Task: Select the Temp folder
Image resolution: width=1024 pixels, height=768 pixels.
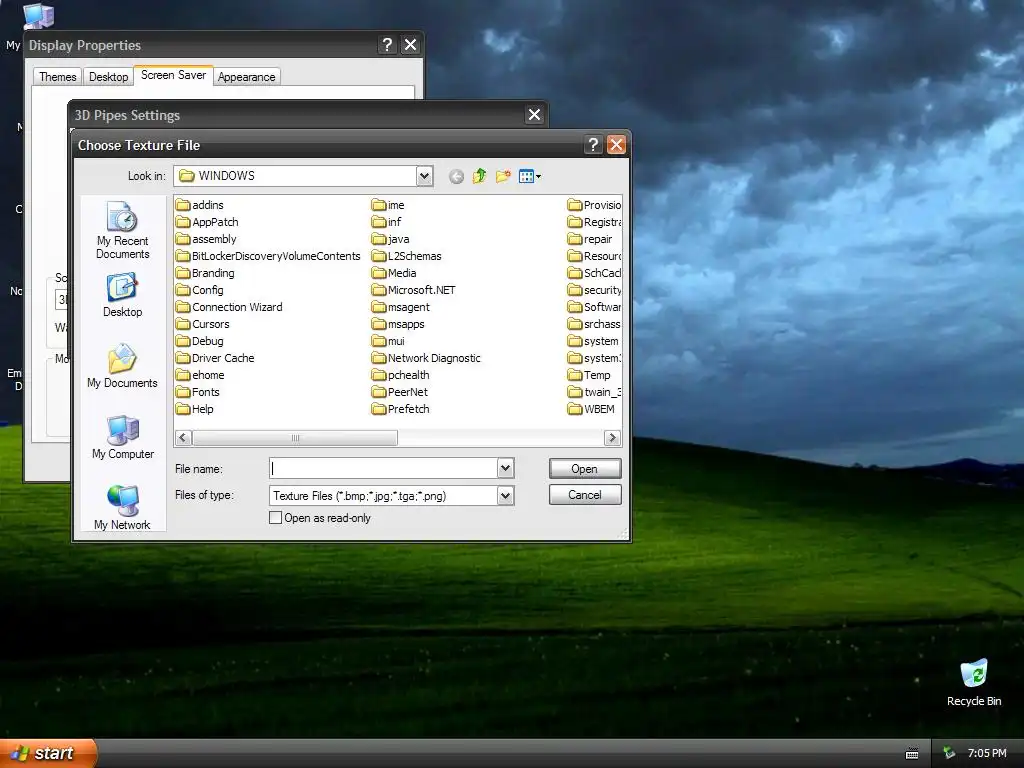Action: [x=589, y=375]
